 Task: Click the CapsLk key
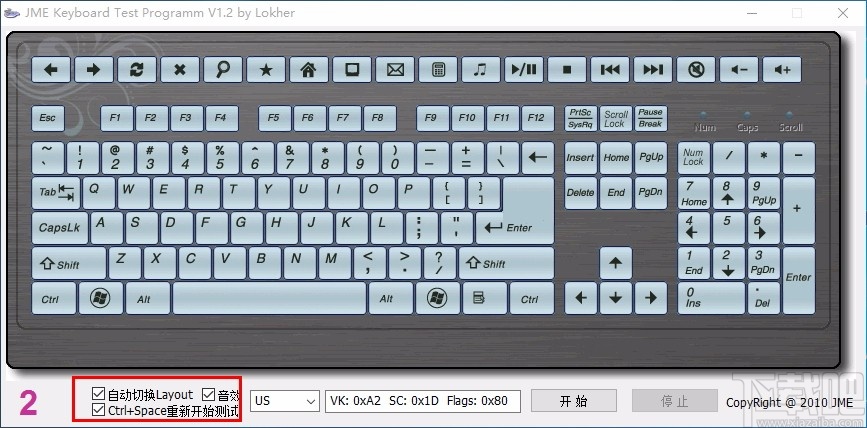[60, 228]
